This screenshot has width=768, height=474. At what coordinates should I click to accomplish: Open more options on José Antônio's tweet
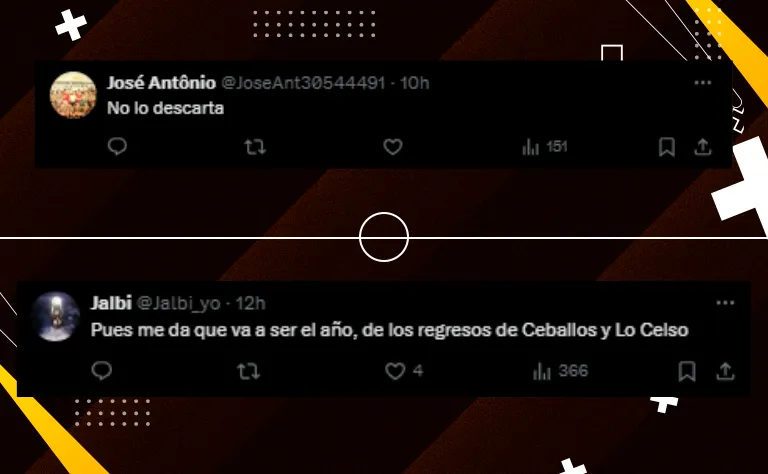point(703,83)
